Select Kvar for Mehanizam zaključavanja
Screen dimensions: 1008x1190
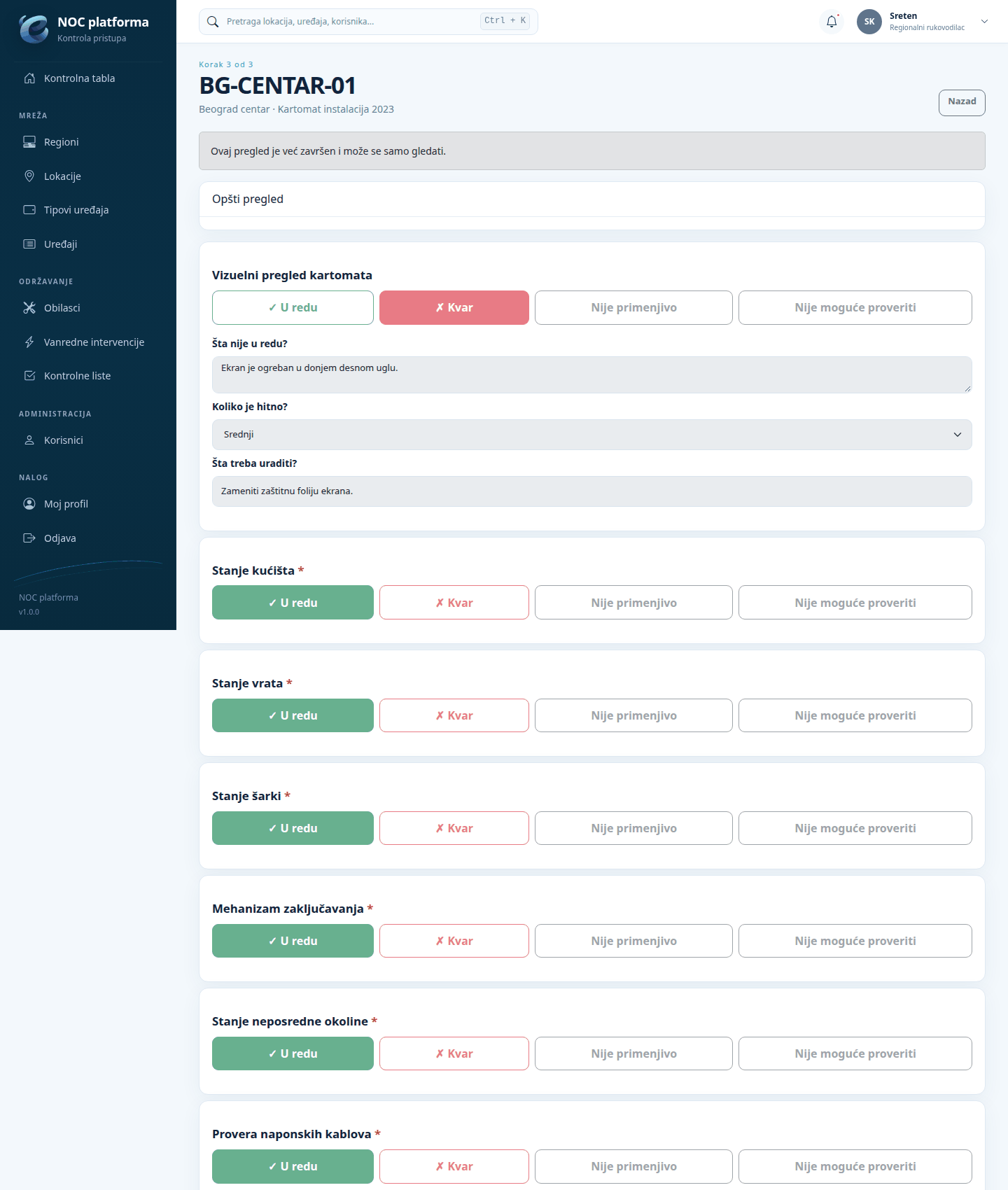click(x=454, y=941)
